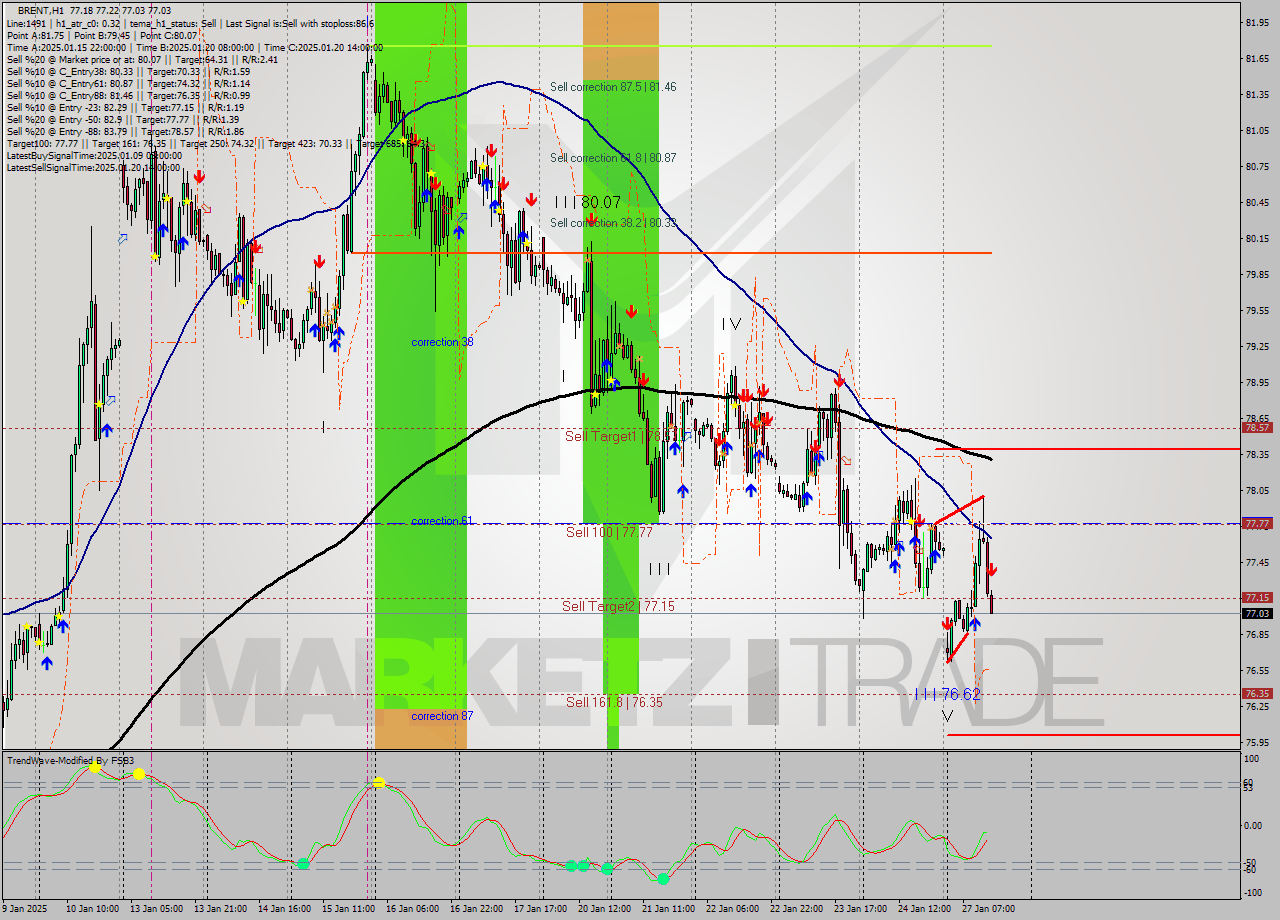This screenshot has height=920, width=1280.
Task: Click the '23 Jan 17:00' time axis label
Action: [x=860, y=908]
